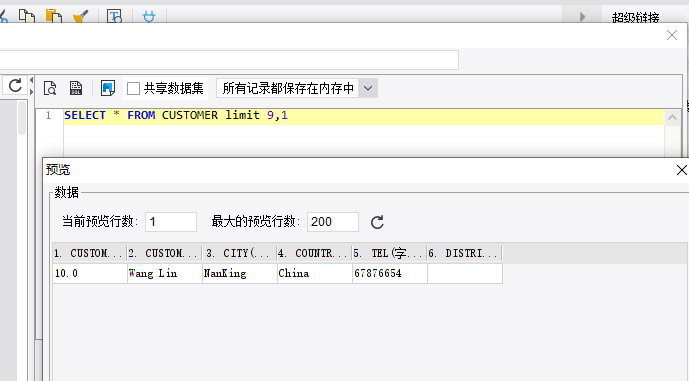689x381 pixels.
Task: Select the cell containing 10.0
Action: click(x=90, y=273)
